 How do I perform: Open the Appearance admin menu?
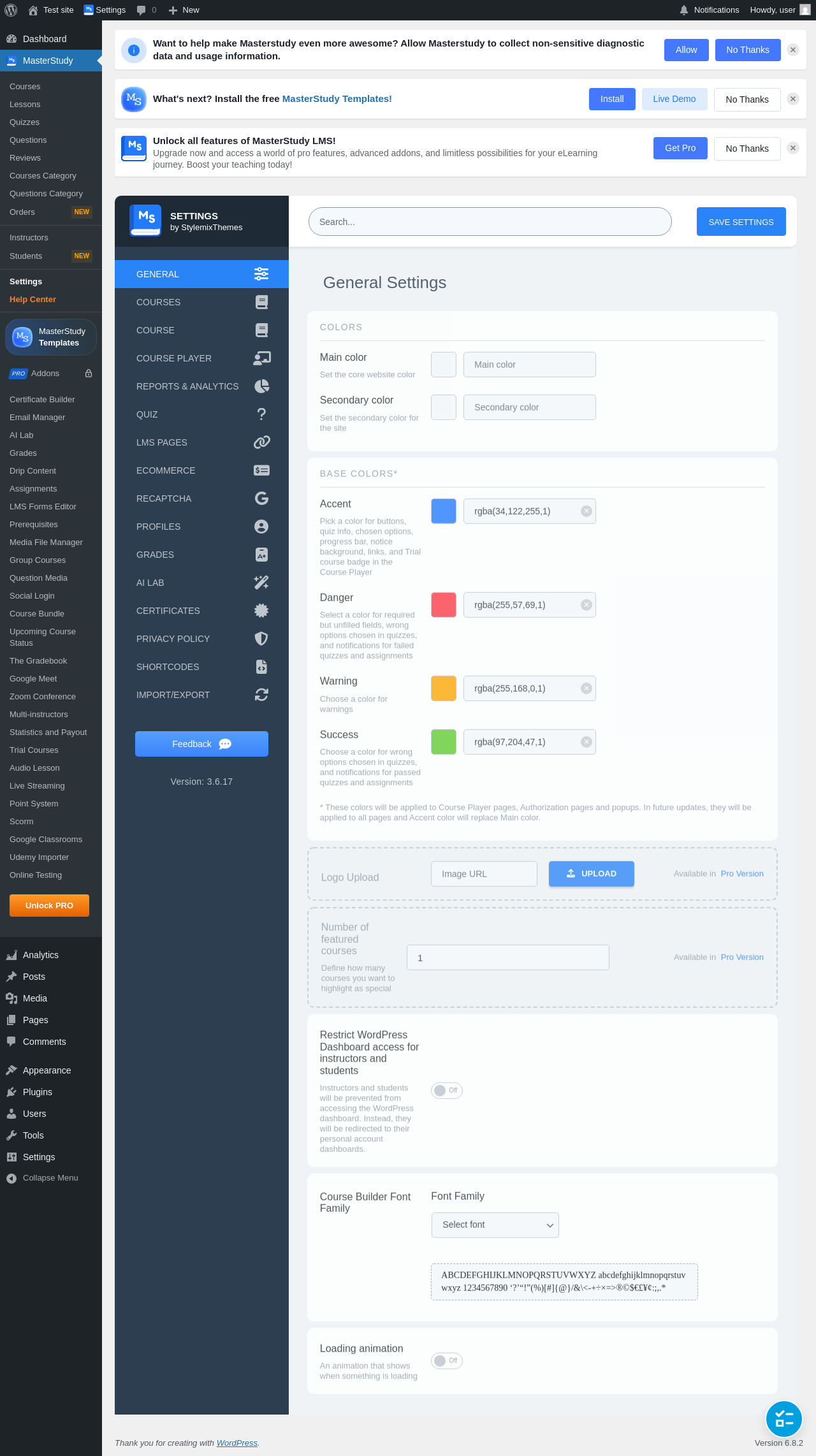pos(51,1070)
